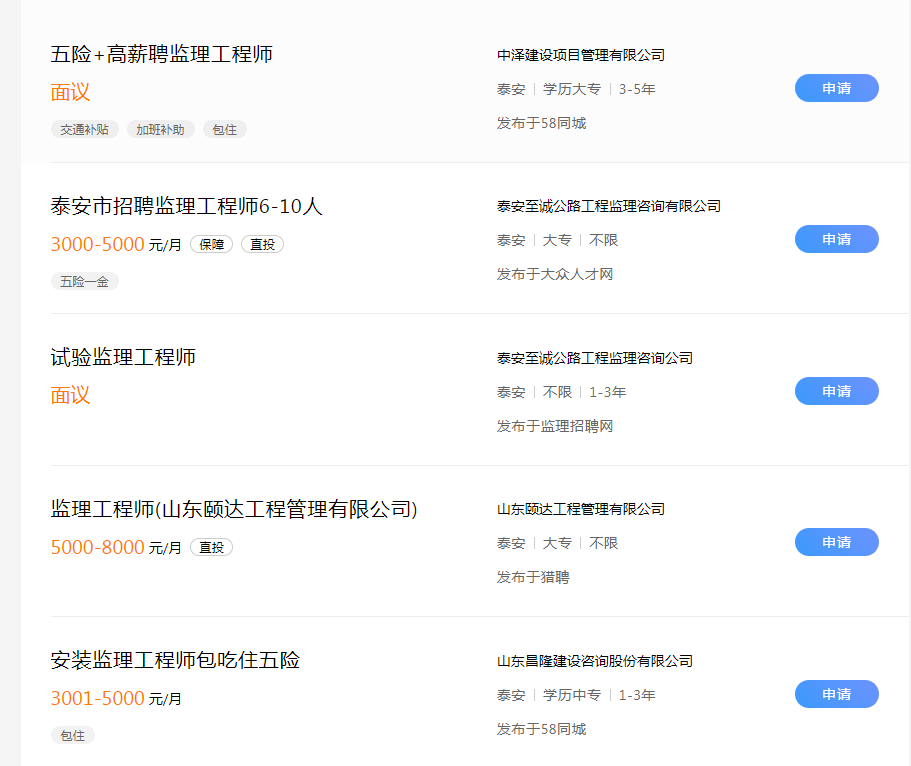Open company 泰安至诚公路工程监理咨询公司
The width and height of the screenshot is (911, 766).
click(x=594, y=358)
